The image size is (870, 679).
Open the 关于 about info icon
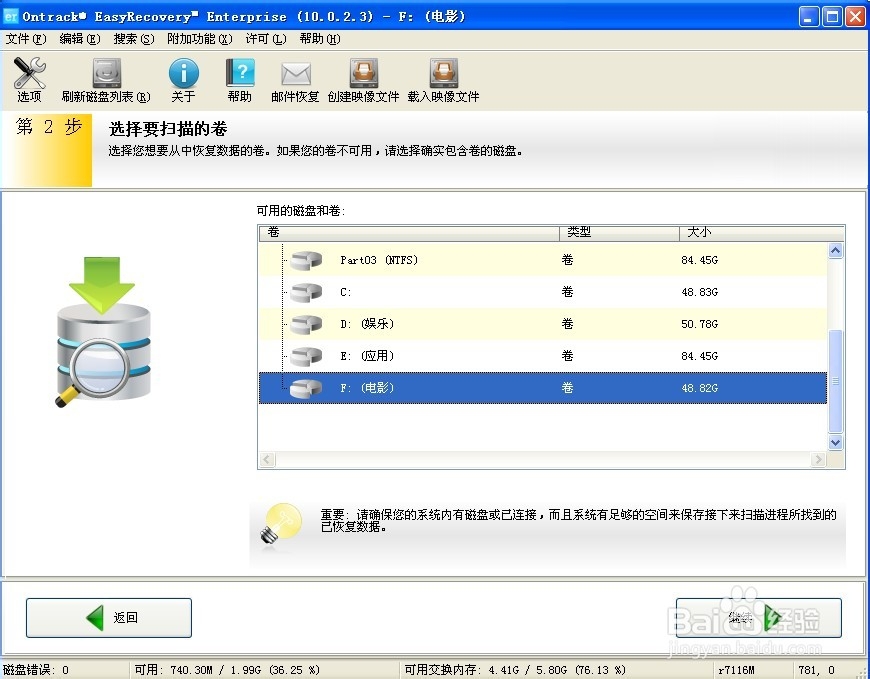pyautogui.click(x=184, y=73)
